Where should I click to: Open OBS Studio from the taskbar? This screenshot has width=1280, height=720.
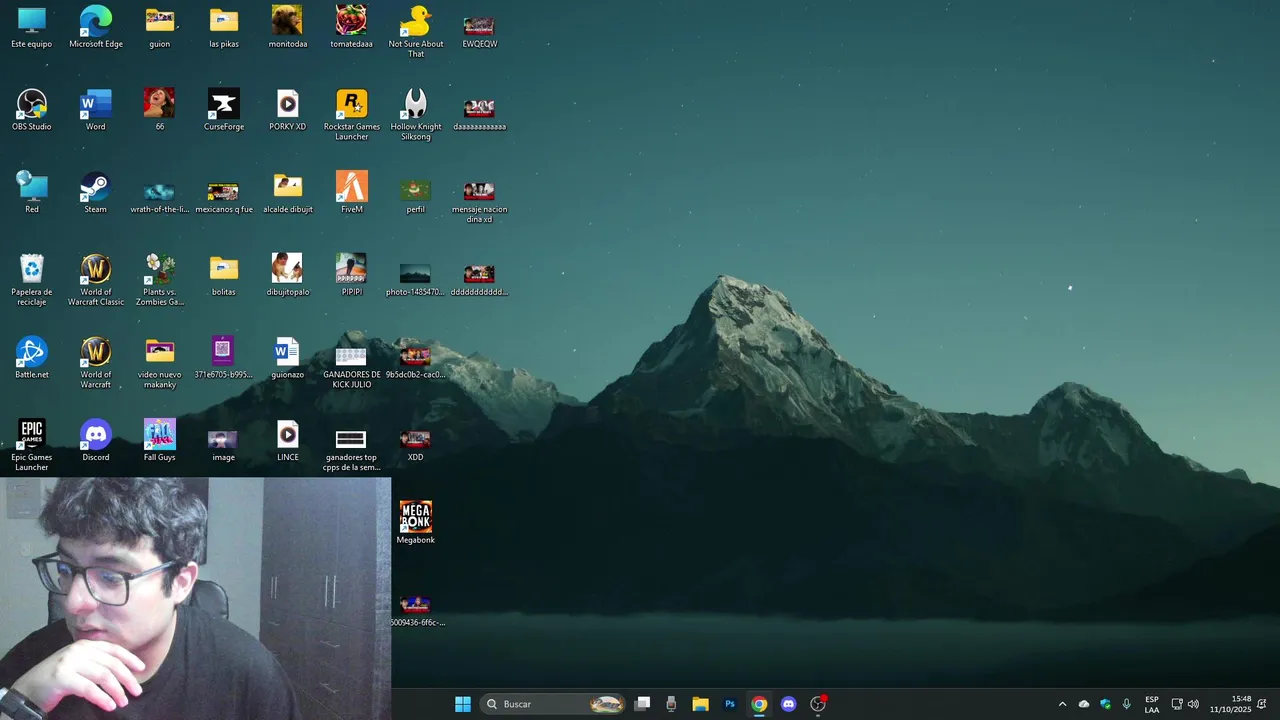[x=818, y=704]
